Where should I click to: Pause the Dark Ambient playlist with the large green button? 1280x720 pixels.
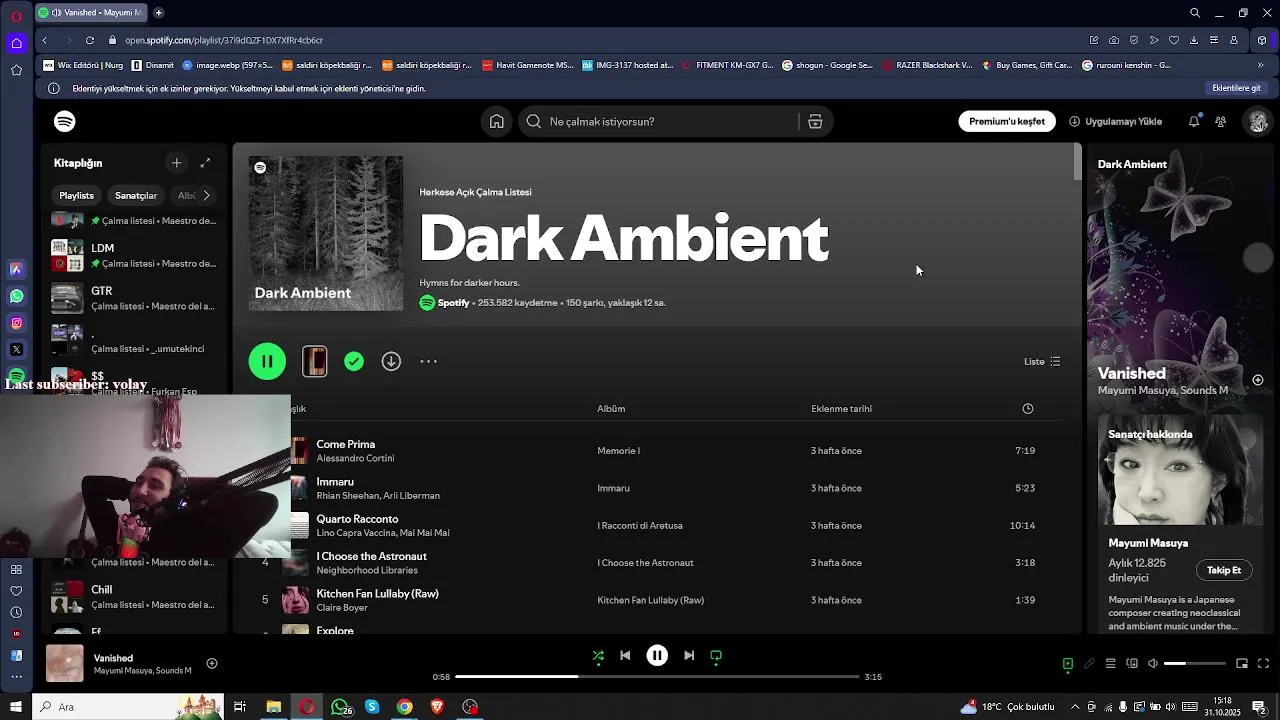pyautogui.click(x=267, y=361)
